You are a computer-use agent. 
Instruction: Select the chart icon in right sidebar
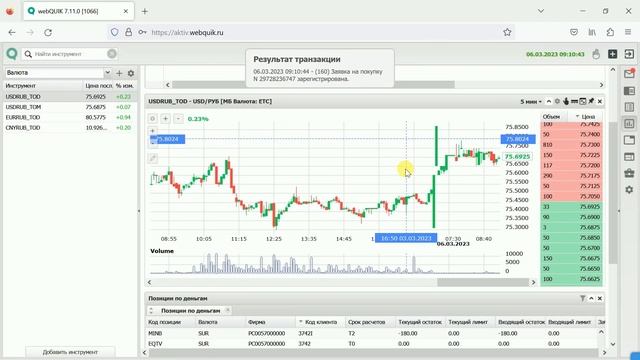coord(629,123)
